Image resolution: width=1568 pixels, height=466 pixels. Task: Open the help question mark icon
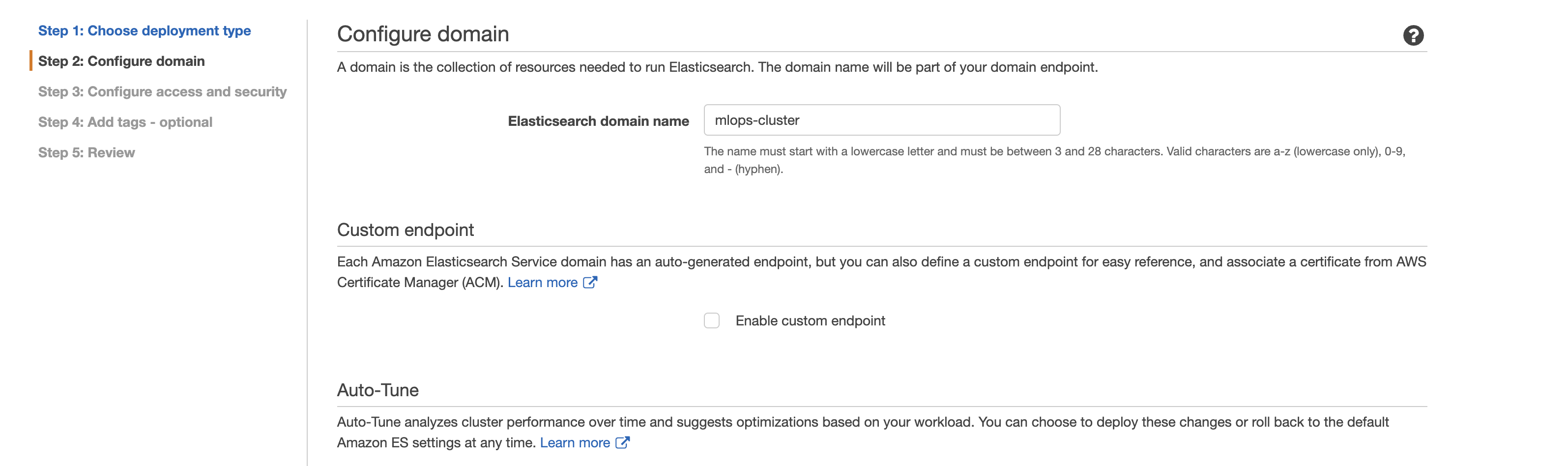[1413, 35]
